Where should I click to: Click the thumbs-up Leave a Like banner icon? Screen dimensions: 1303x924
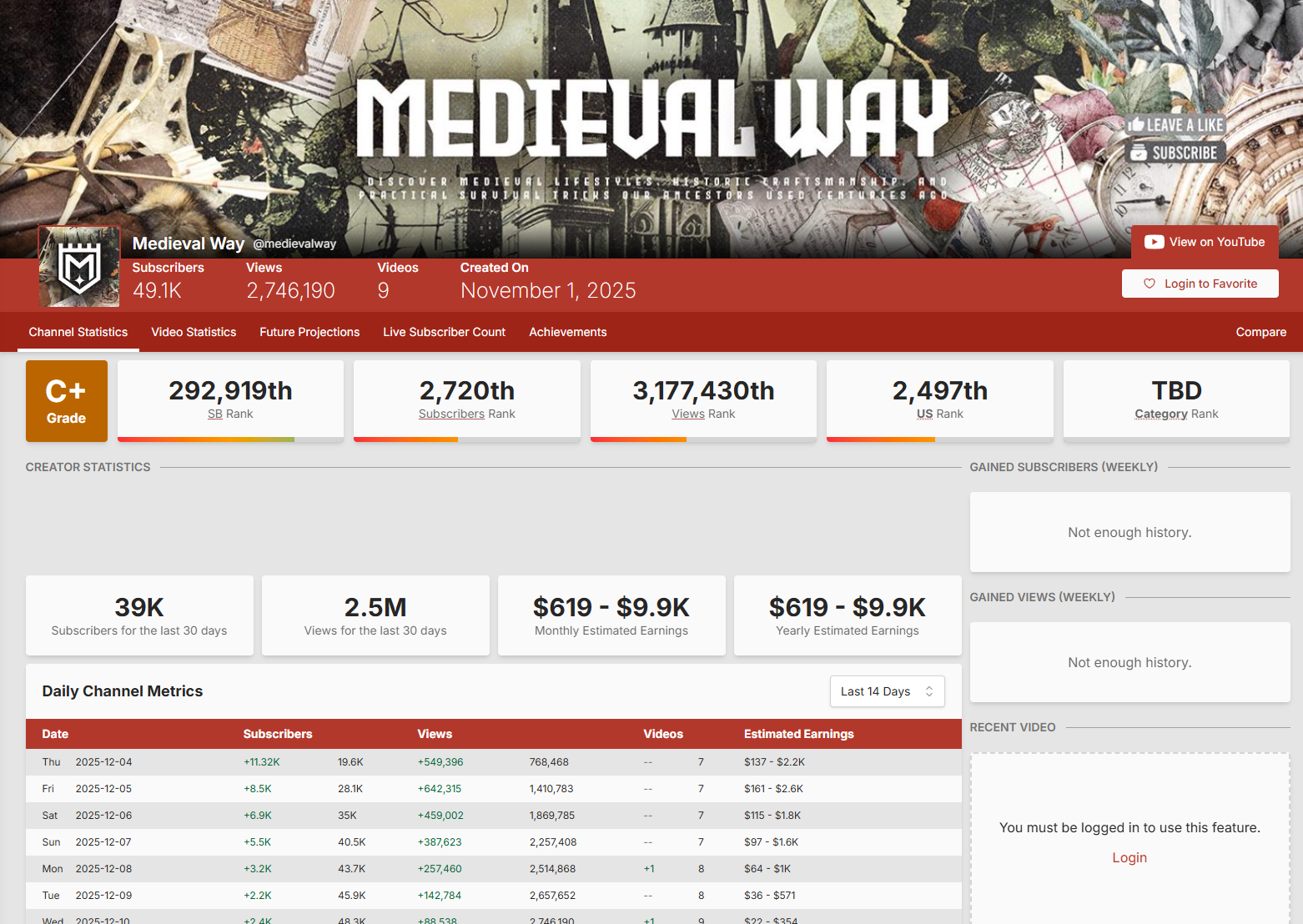1136,125
